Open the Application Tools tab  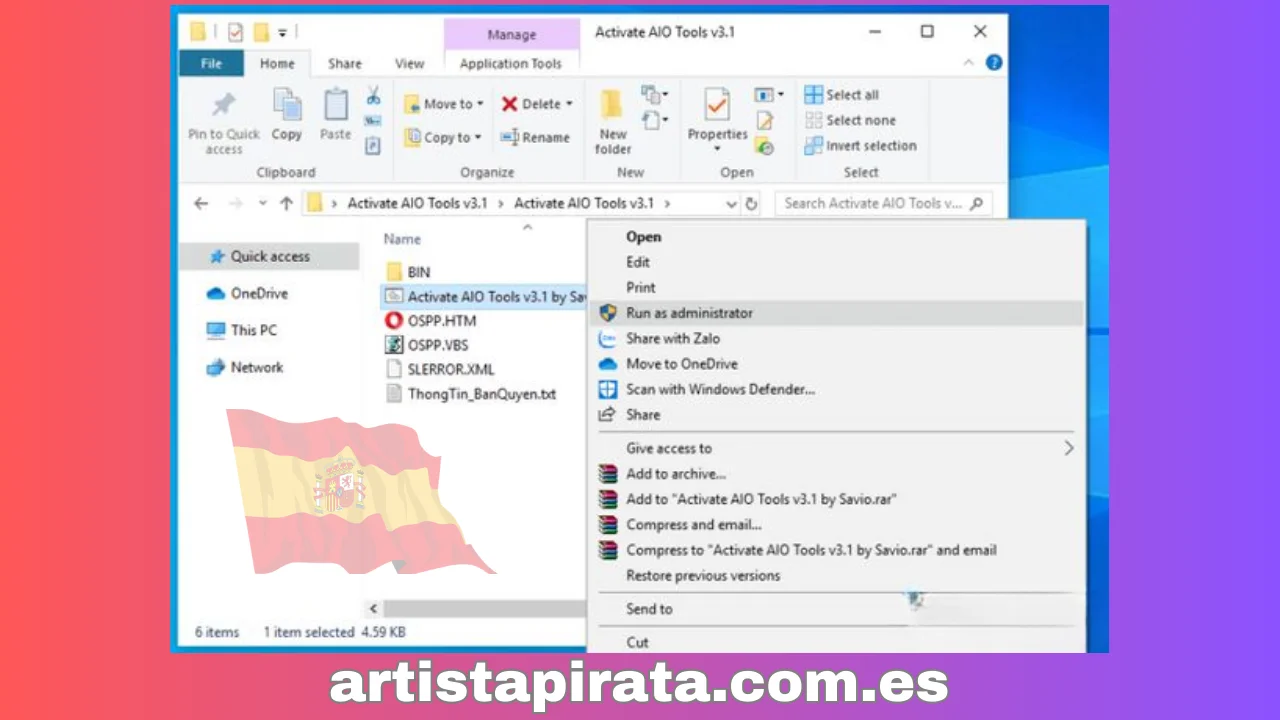(x=511, y=63)
